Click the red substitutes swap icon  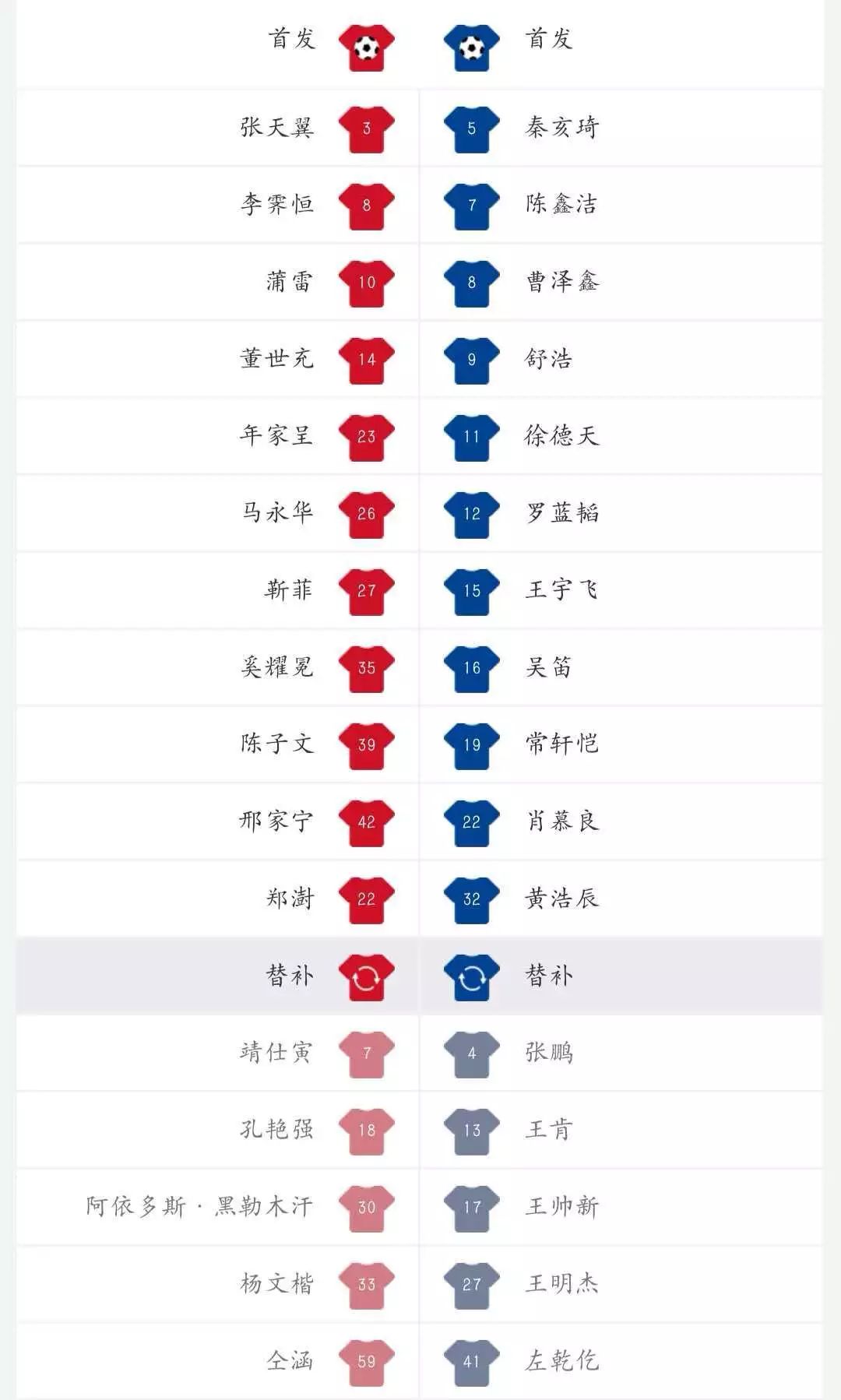tap(366, 977)
